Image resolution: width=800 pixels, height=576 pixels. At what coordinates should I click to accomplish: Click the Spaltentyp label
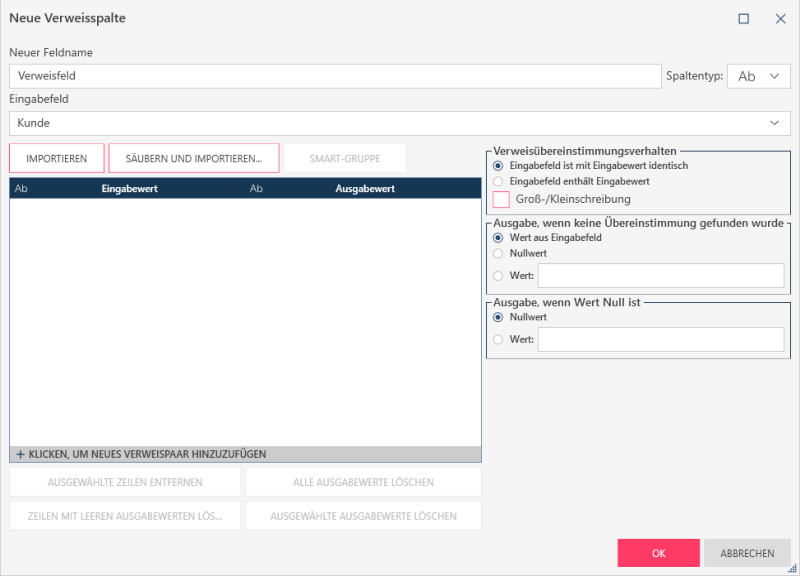[x=694, y=76]
